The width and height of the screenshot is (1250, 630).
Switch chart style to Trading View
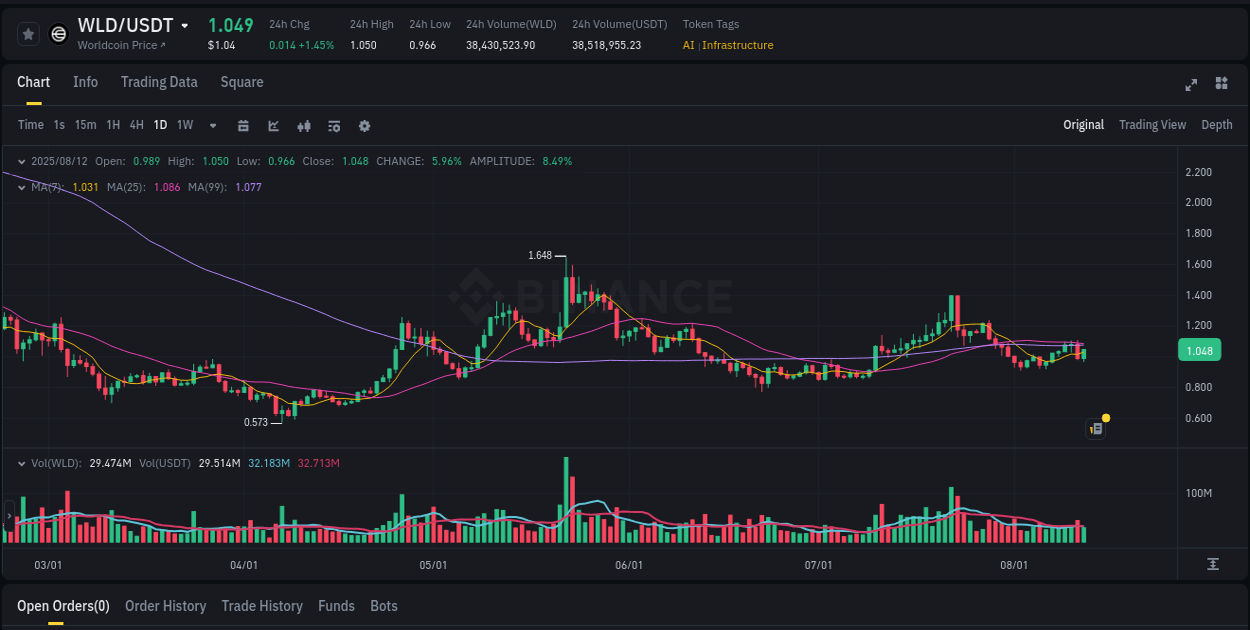pos(1152,125)
